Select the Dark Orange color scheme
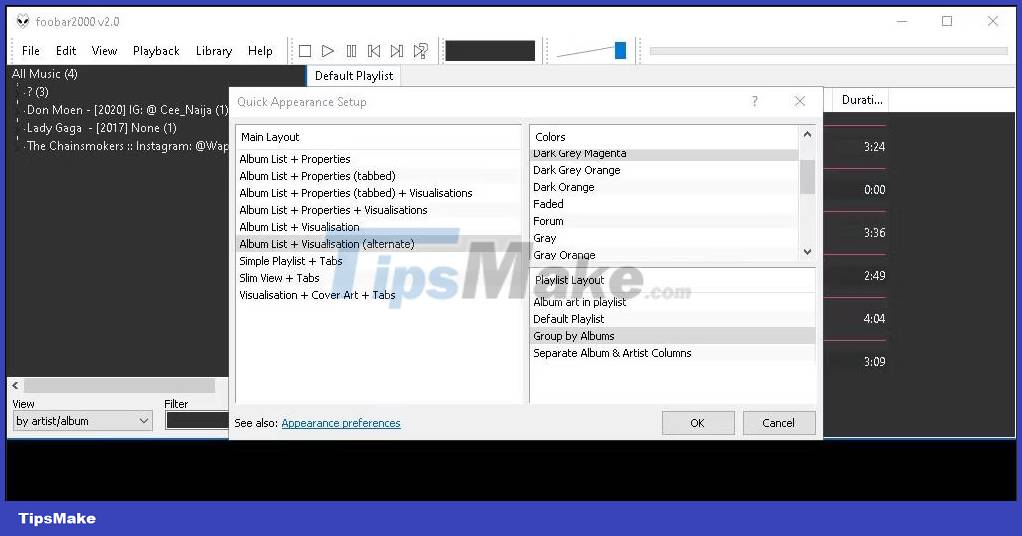The image size is (1022, 536). click(664, 187)
